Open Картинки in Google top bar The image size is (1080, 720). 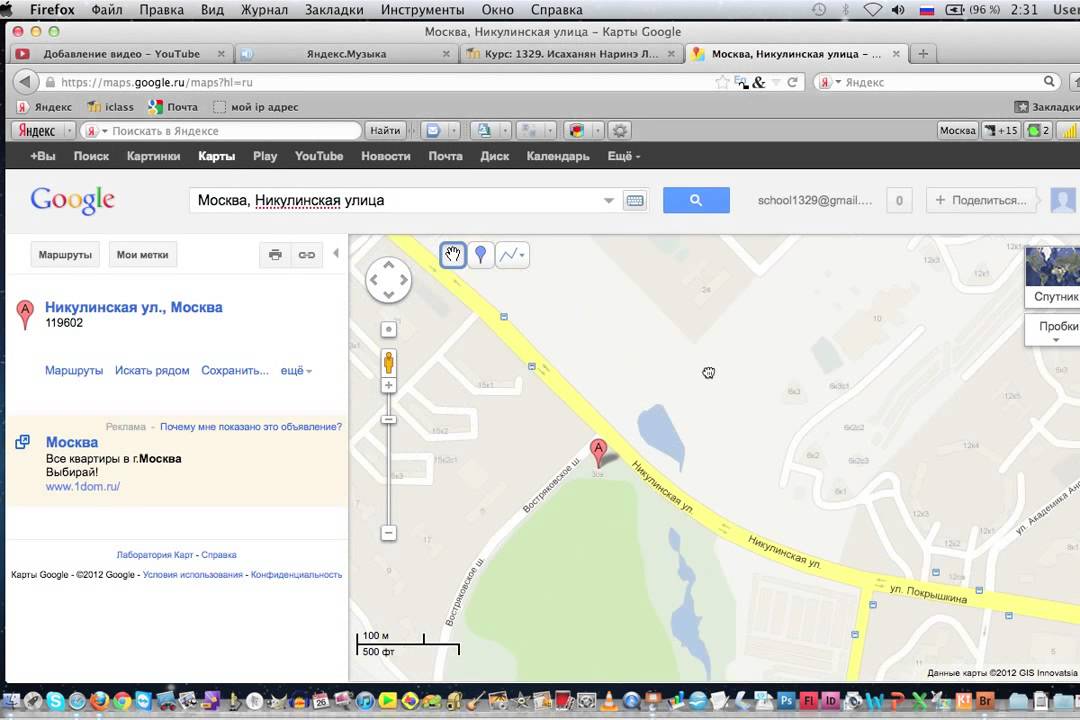click(154, 156)
